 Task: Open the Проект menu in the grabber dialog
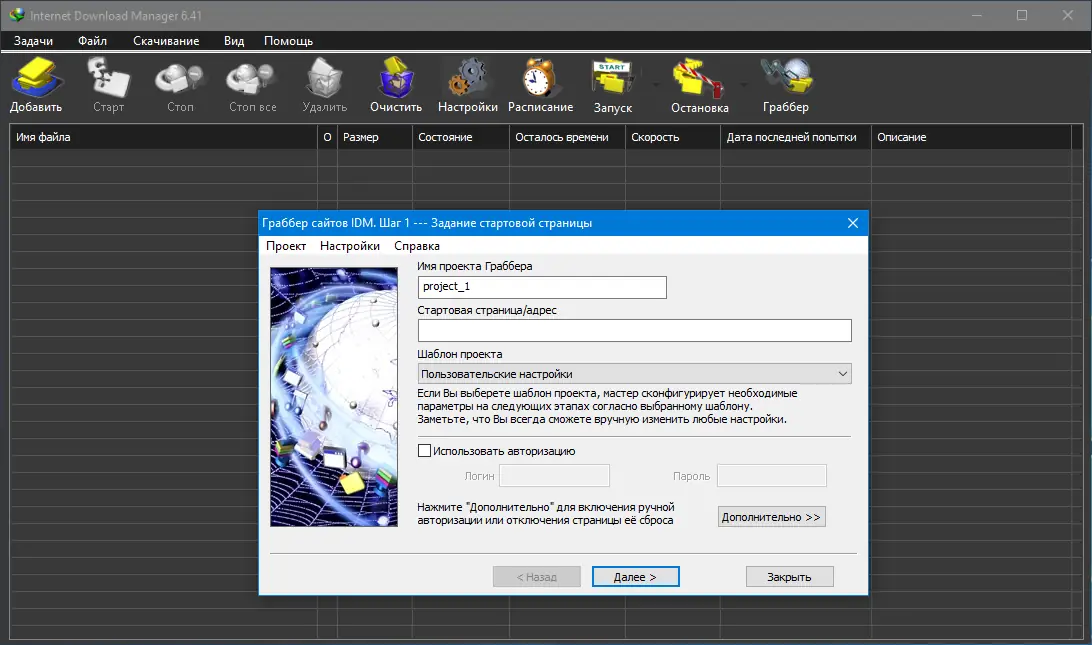point(287,245)
